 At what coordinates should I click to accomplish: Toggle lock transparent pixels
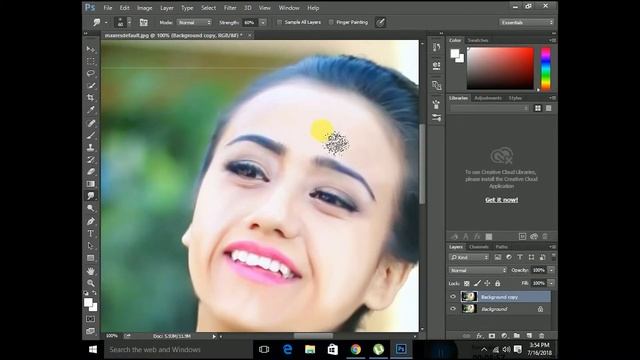pos(467,283)
